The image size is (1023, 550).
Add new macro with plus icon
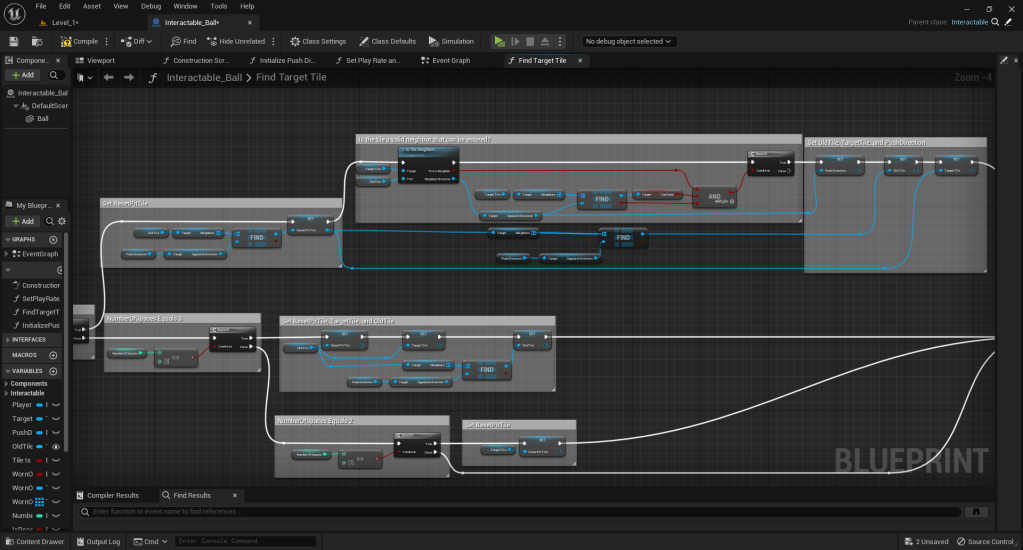53,355
